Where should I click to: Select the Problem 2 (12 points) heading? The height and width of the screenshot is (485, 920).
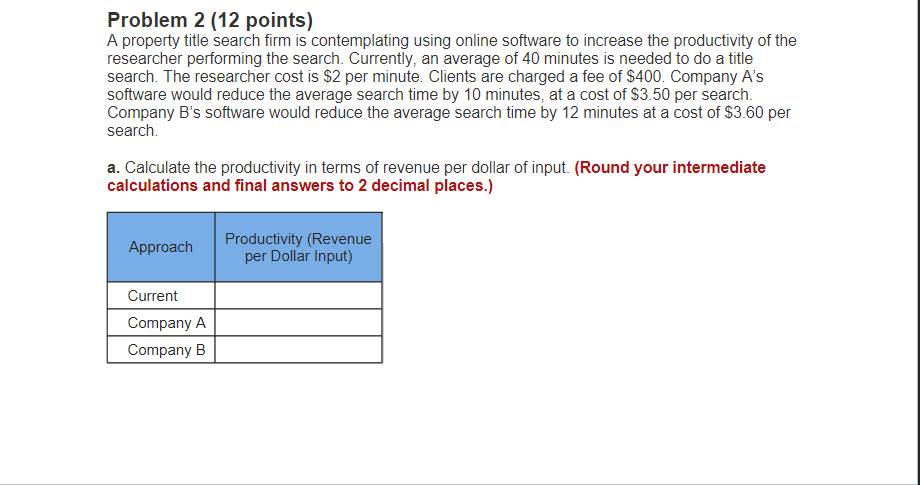(x=210, y=21)
